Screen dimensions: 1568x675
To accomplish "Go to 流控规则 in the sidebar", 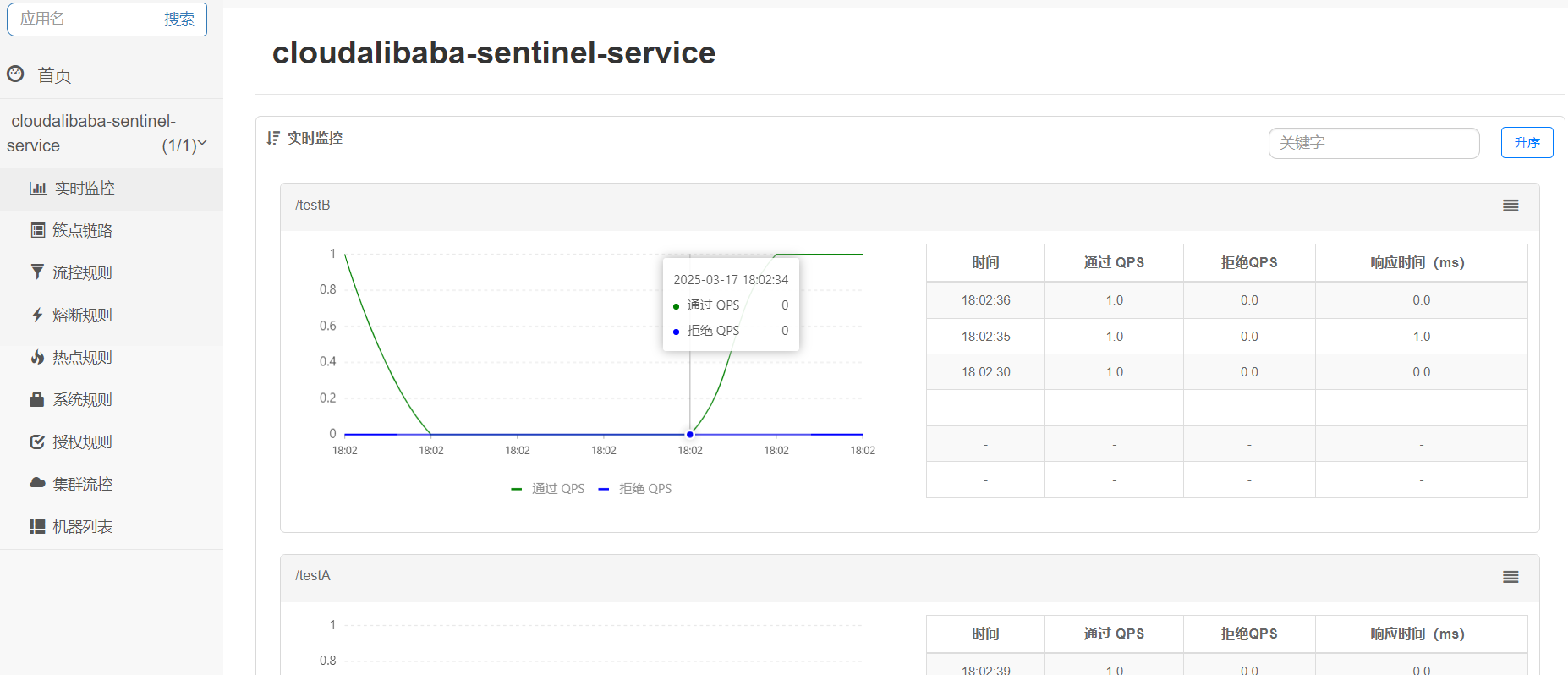I will click(x=112, y=273).
